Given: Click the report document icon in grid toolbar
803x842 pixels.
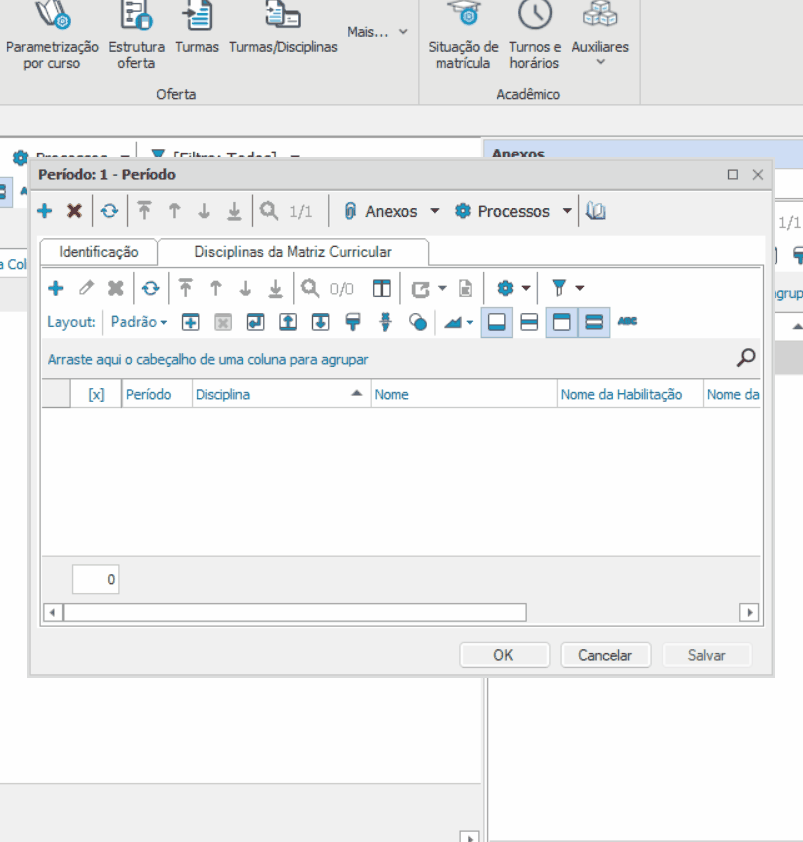Looking at the screenshot, I should (466, 288).
